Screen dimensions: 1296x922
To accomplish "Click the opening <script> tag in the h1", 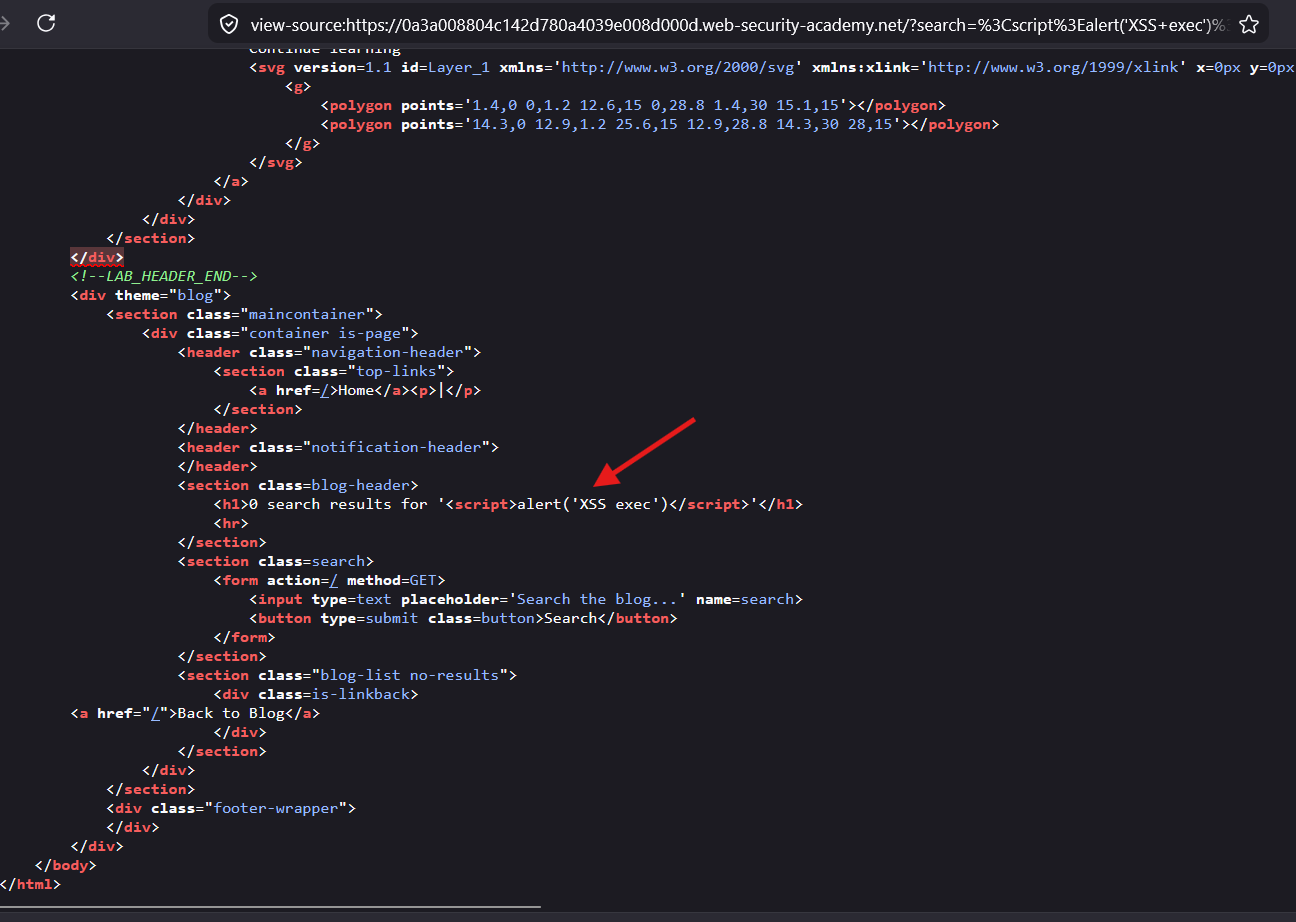I will pyautogui.click(x=481, y=504).
